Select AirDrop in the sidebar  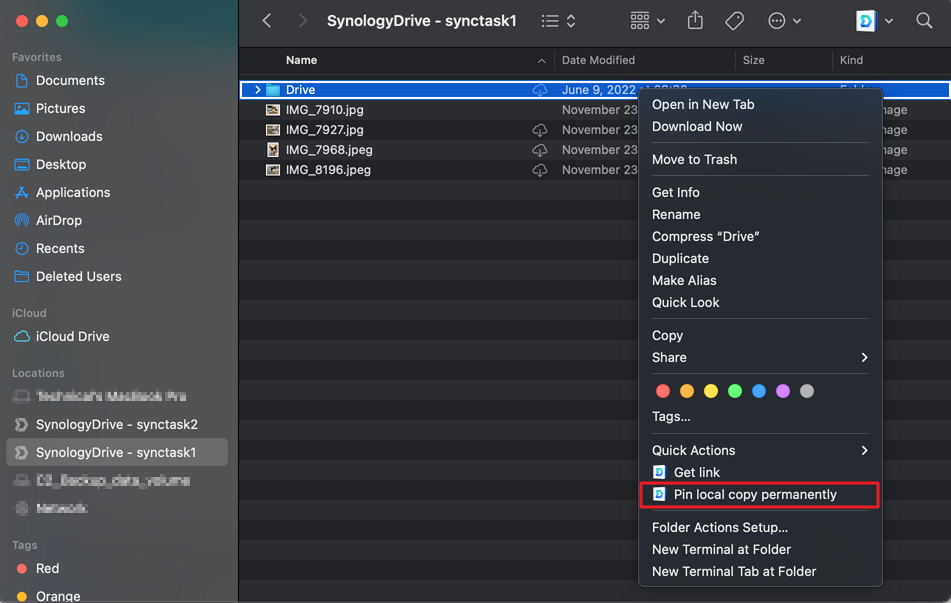[x=59, y=220]
